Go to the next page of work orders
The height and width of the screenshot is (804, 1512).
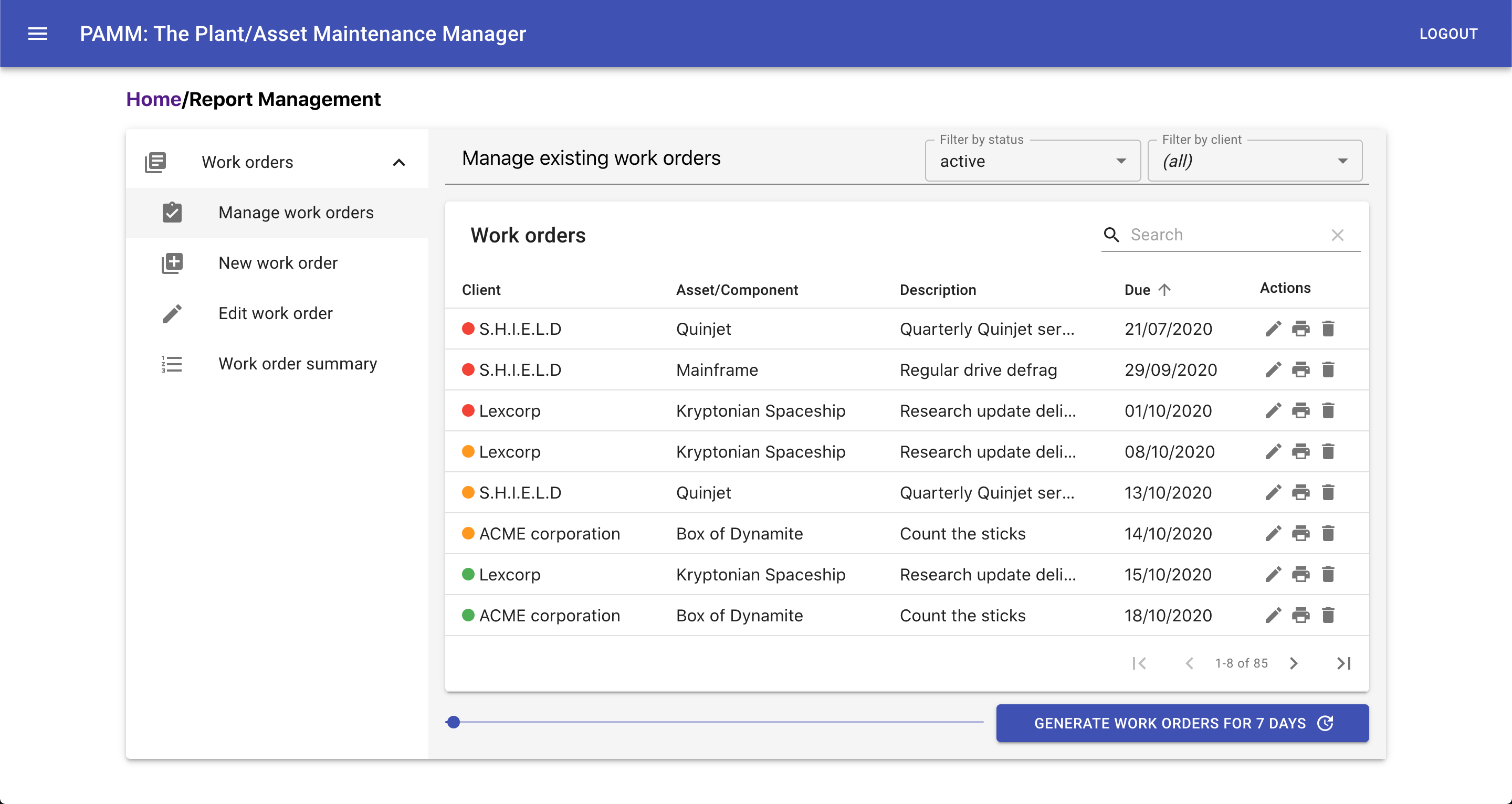pyautogui.click(x=1294, y=663)
